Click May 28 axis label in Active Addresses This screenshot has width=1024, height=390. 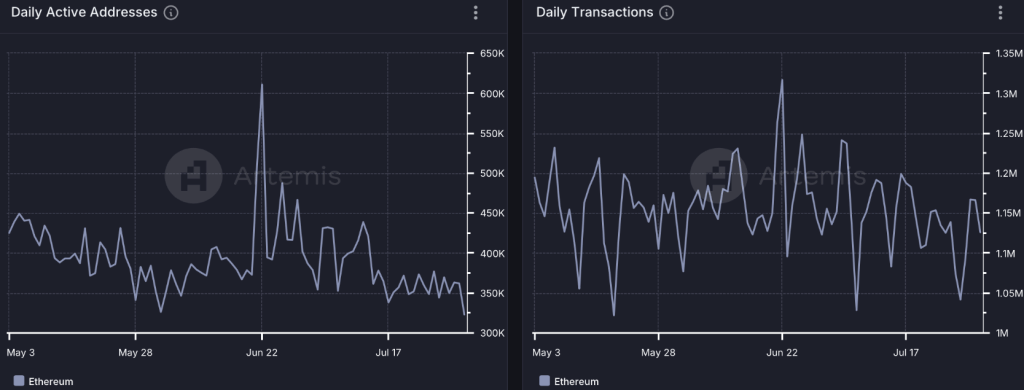[x=135, y=353]
